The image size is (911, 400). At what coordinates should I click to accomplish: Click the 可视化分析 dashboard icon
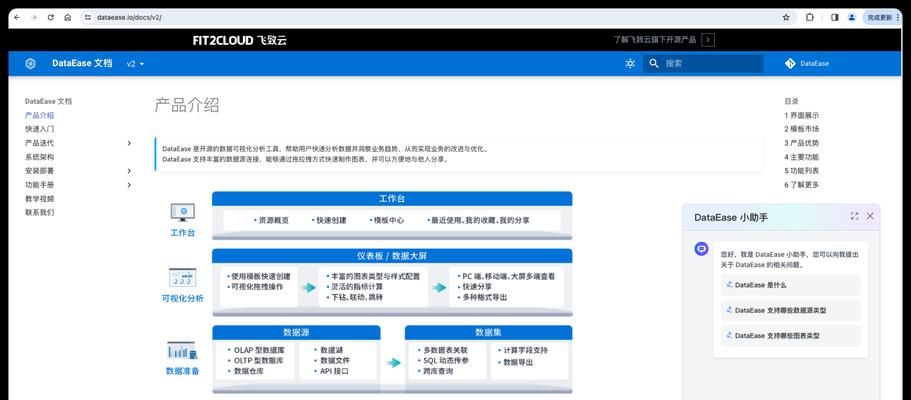point(182,278)
